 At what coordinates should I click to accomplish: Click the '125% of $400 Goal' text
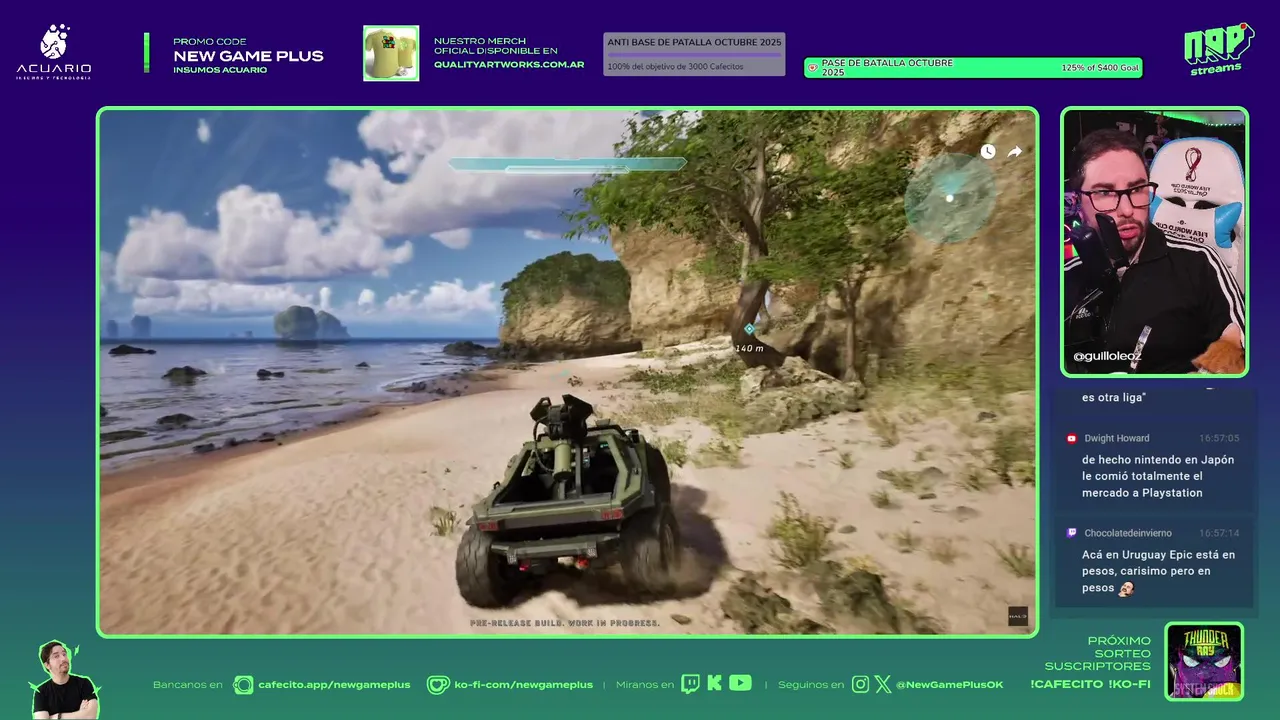point(1100,68)
